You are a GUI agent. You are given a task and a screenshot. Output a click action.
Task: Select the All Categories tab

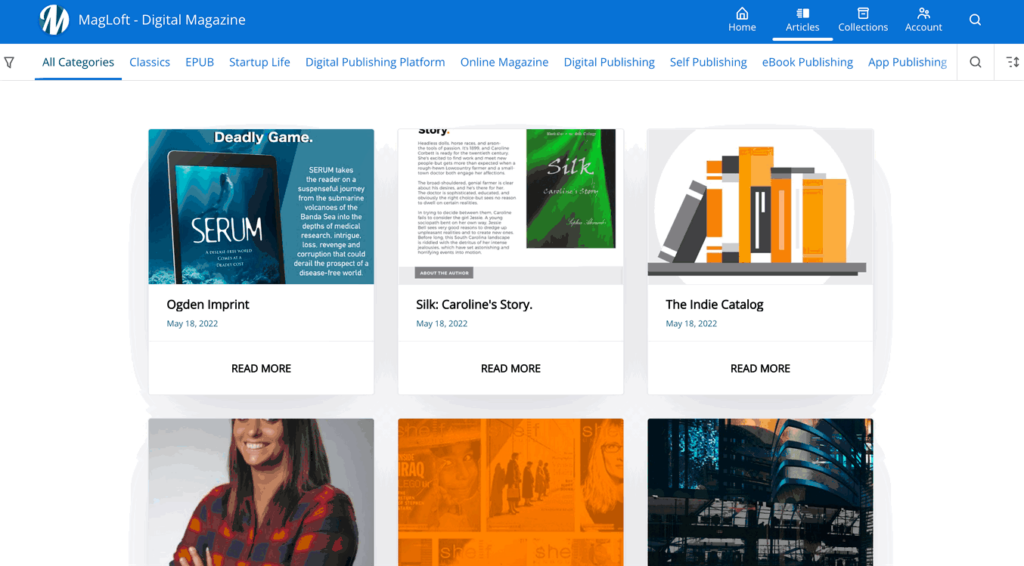pyautogui.click(x=78, y=62)
